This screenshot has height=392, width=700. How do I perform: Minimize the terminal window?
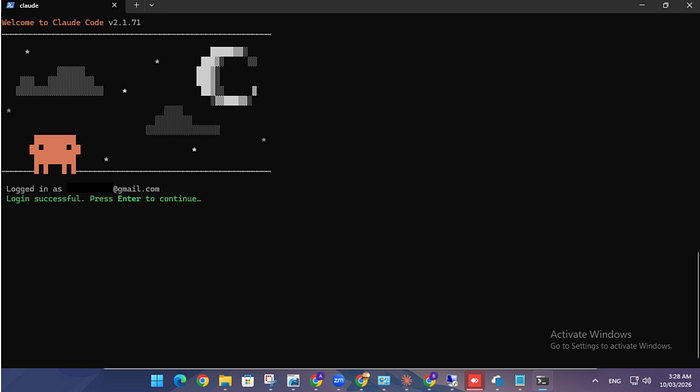pos(642,5)
